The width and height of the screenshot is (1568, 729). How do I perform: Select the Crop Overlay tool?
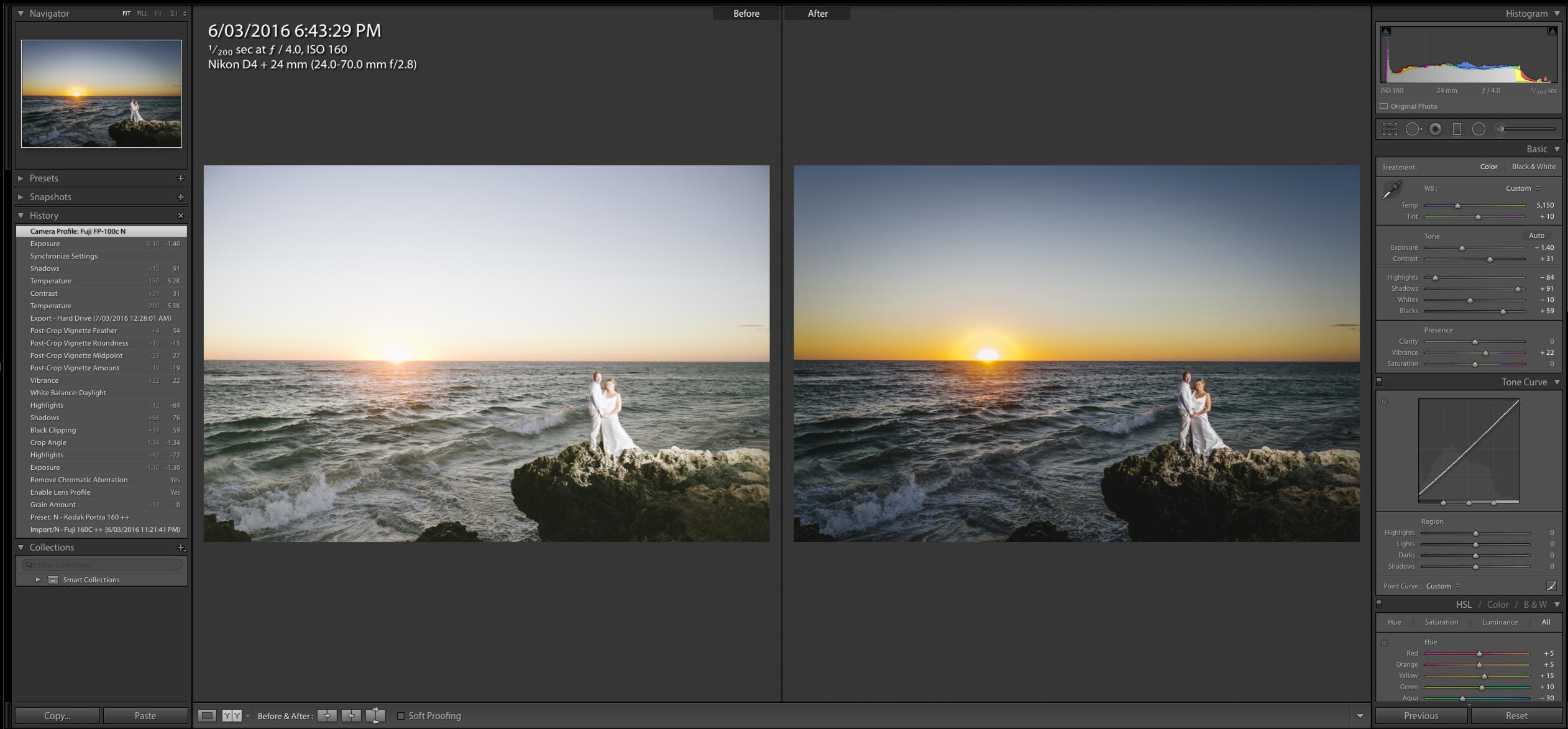(x=1390, y=129)
